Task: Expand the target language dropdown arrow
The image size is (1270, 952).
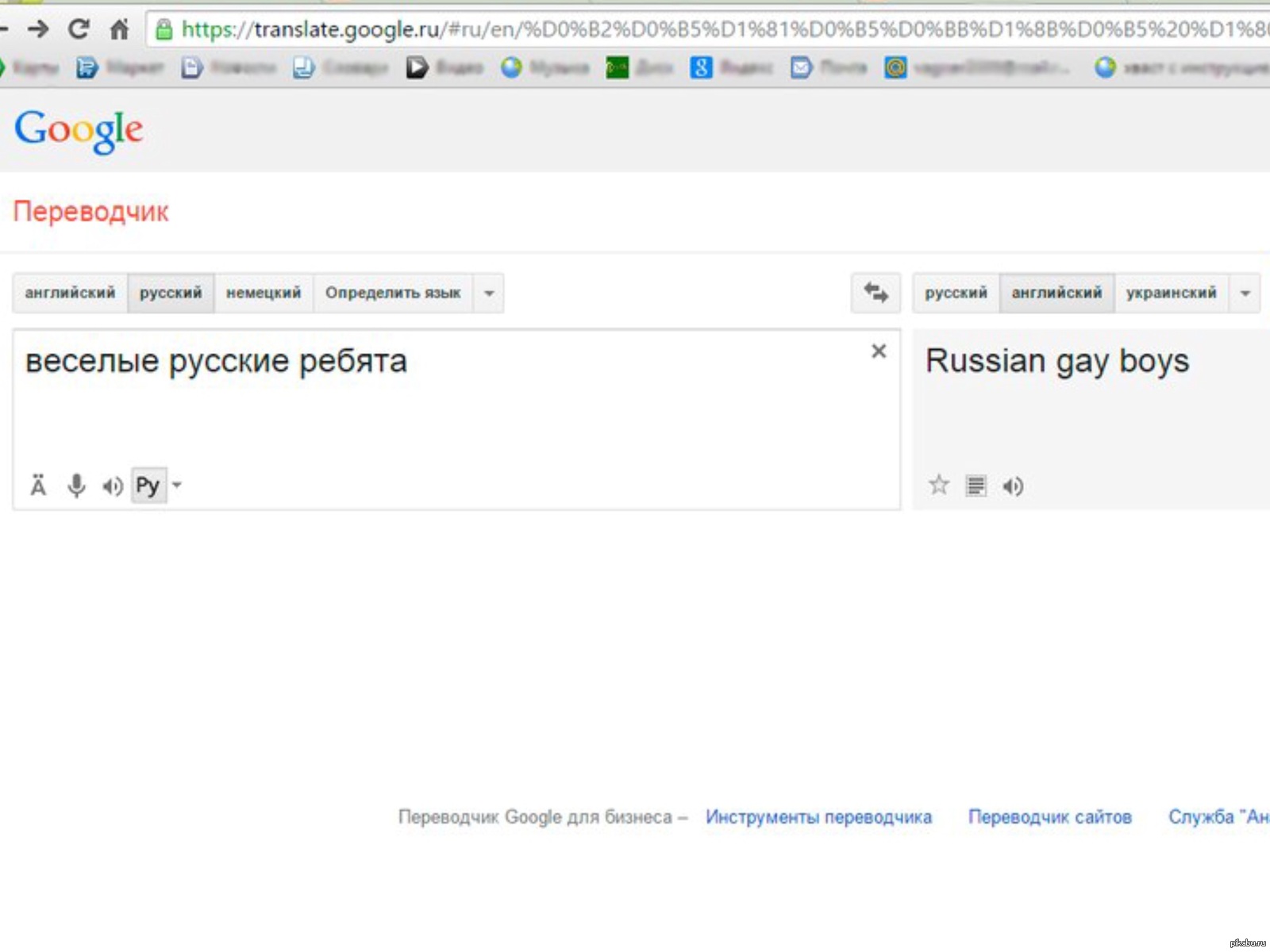Action: point(1245,294)
